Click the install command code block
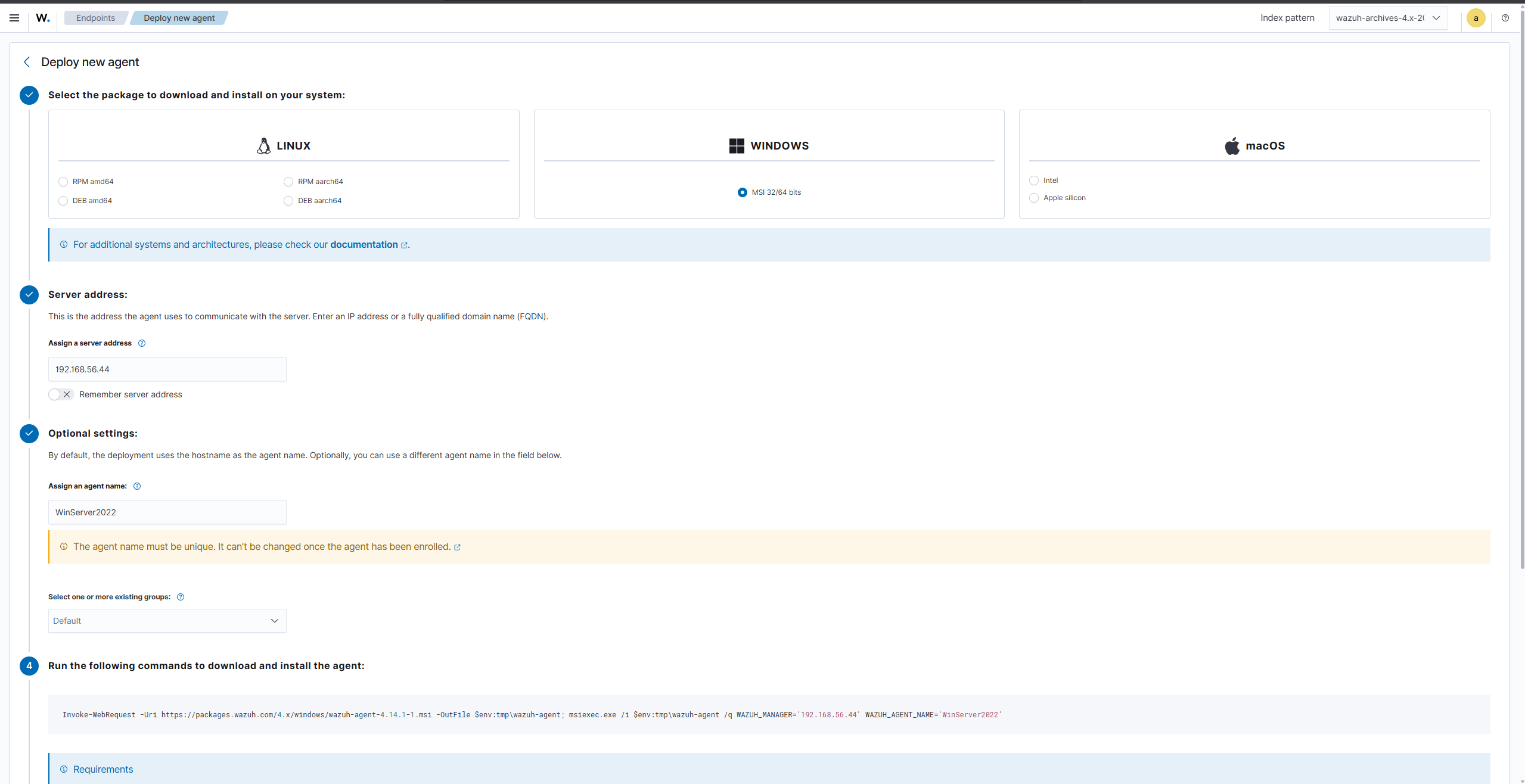The width and height of the screenshot is (1525, 784). [769, 714]
